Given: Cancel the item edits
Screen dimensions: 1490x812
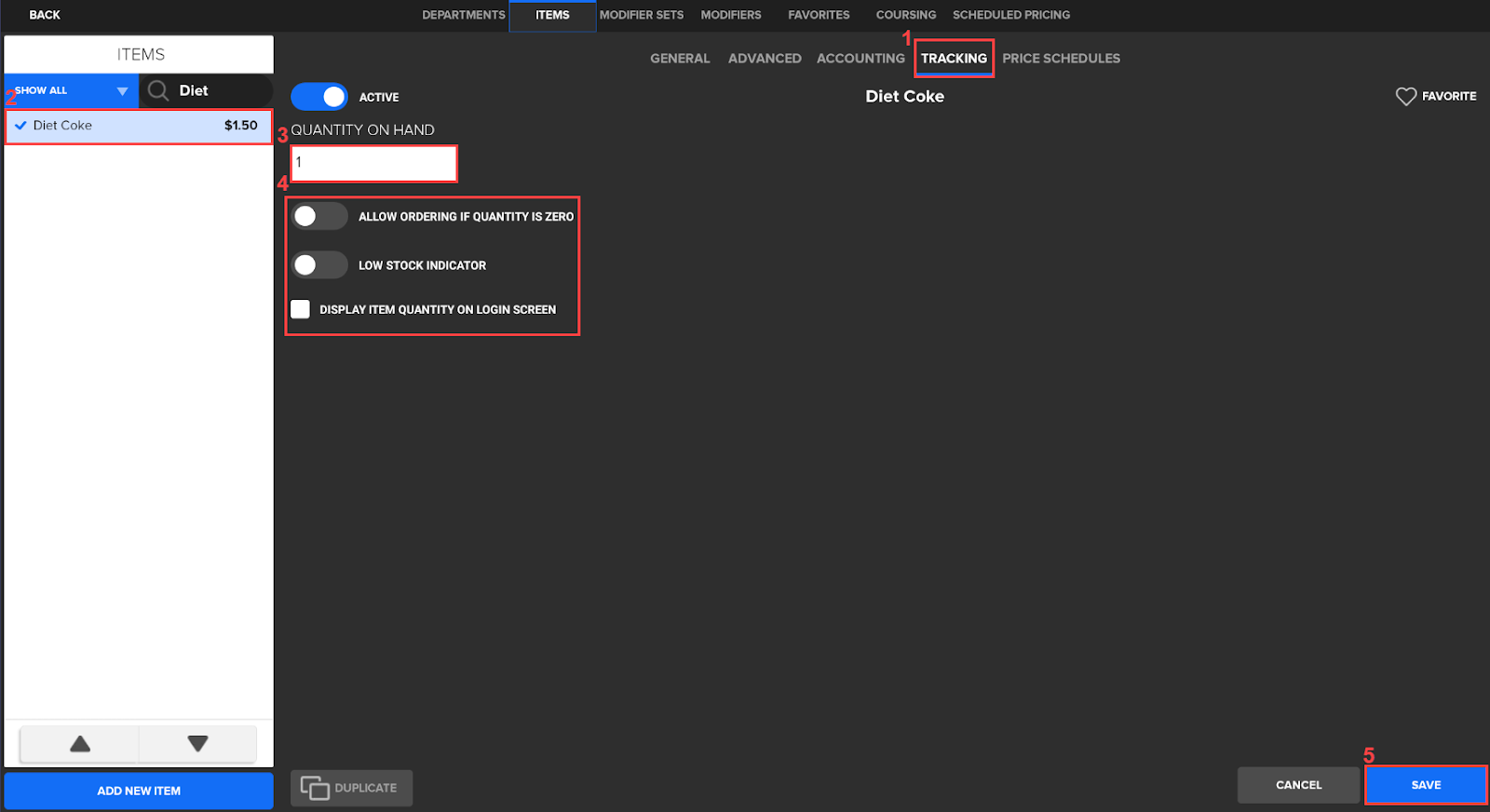Looking at the screenshot, I should pyautogui.click(x=1298, y=785).
